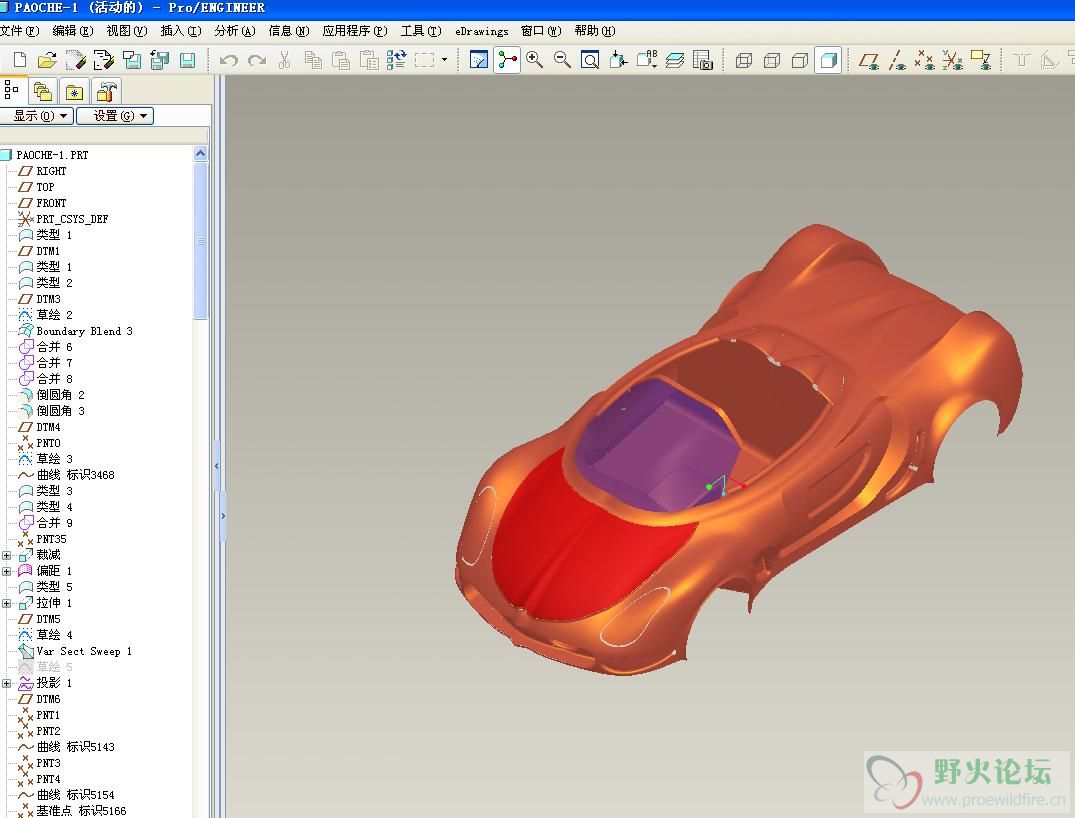Open the 编辑 menu

(x=73, y=31)
